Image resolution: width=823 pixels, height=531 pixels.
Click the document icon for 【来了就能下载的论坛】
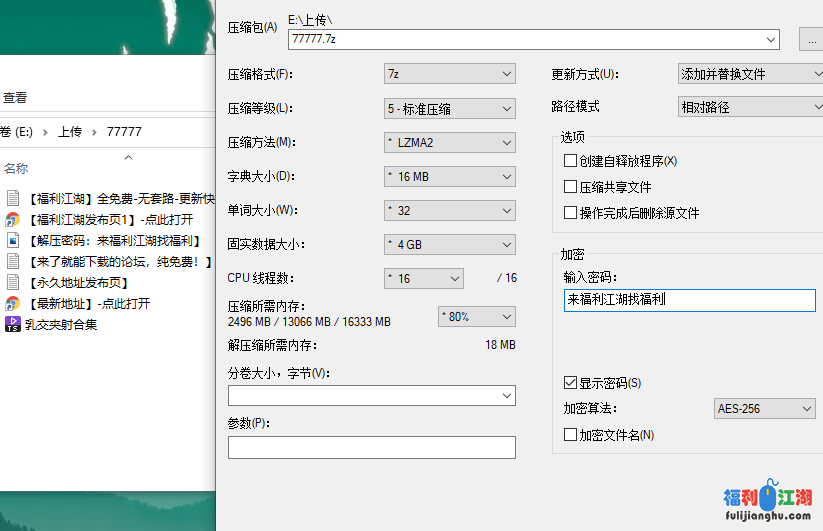13,261
